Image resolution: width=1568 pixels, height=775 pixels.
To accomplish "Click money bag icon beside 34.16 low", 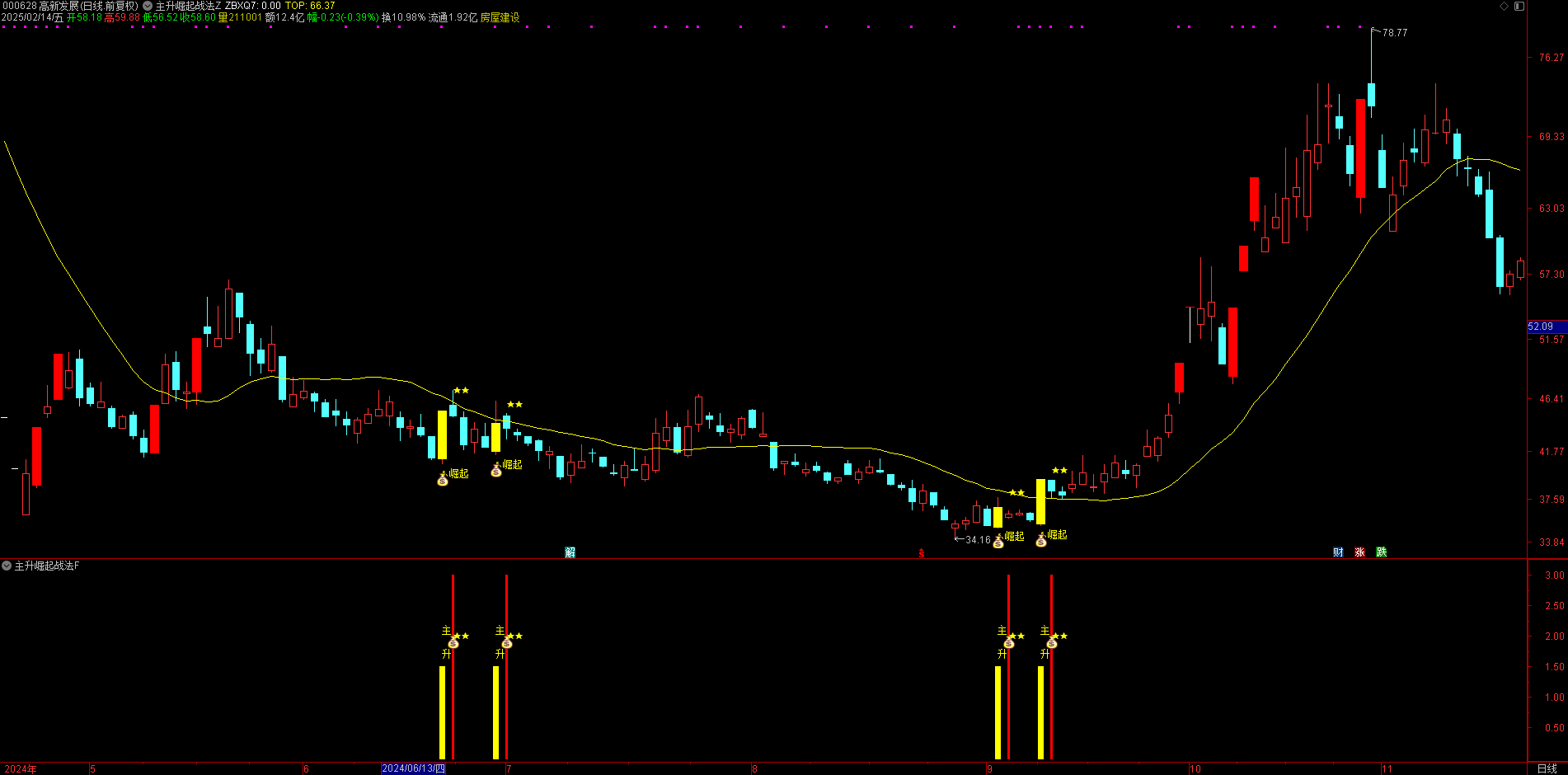I will [x=998, y=542].
